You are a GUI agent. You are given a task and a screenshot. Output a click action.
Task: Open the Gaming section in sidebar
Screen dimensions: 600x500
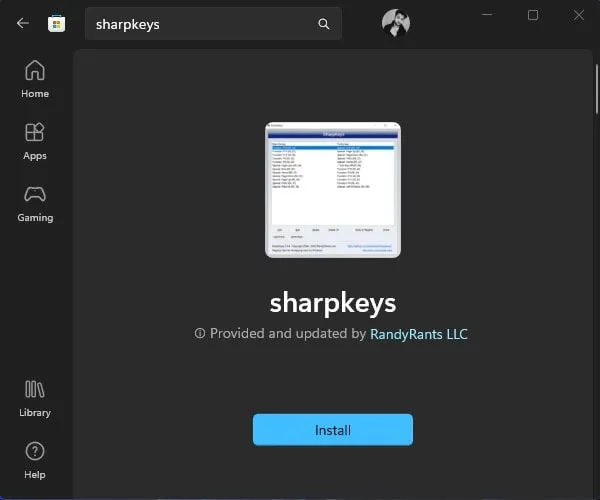pos(35,204)
